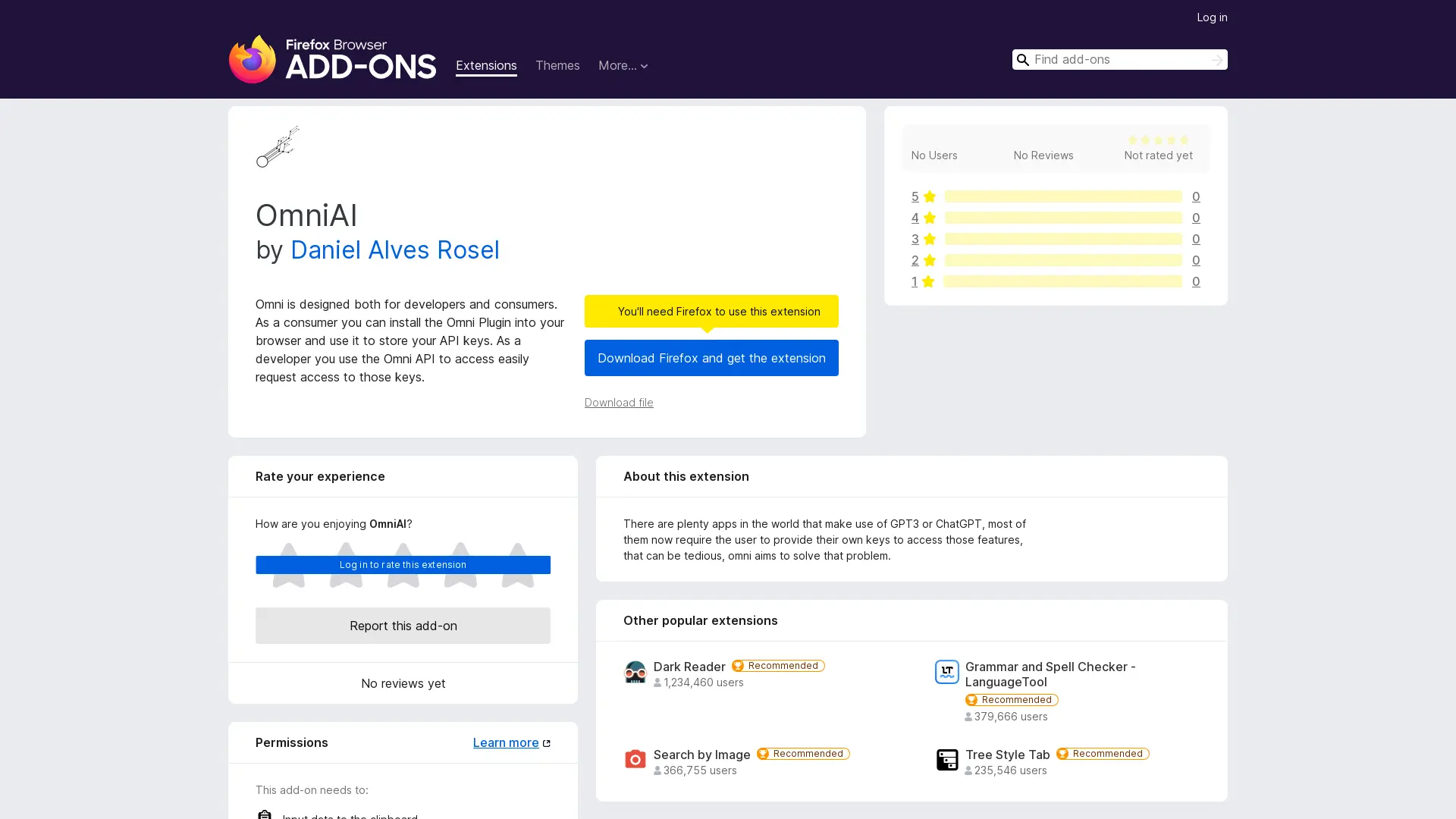Open the More... dropdown menu
Image resolution: width=1456 pixels, height=819 pixels.
623,65
